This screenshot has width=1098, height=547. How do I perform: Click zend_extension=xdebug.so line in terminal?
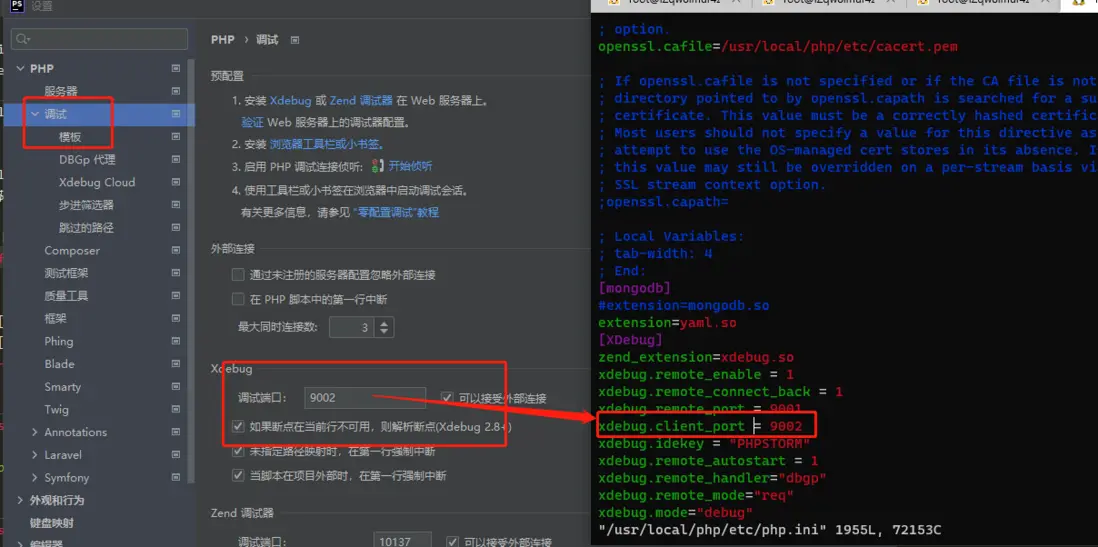coord(695,357)
